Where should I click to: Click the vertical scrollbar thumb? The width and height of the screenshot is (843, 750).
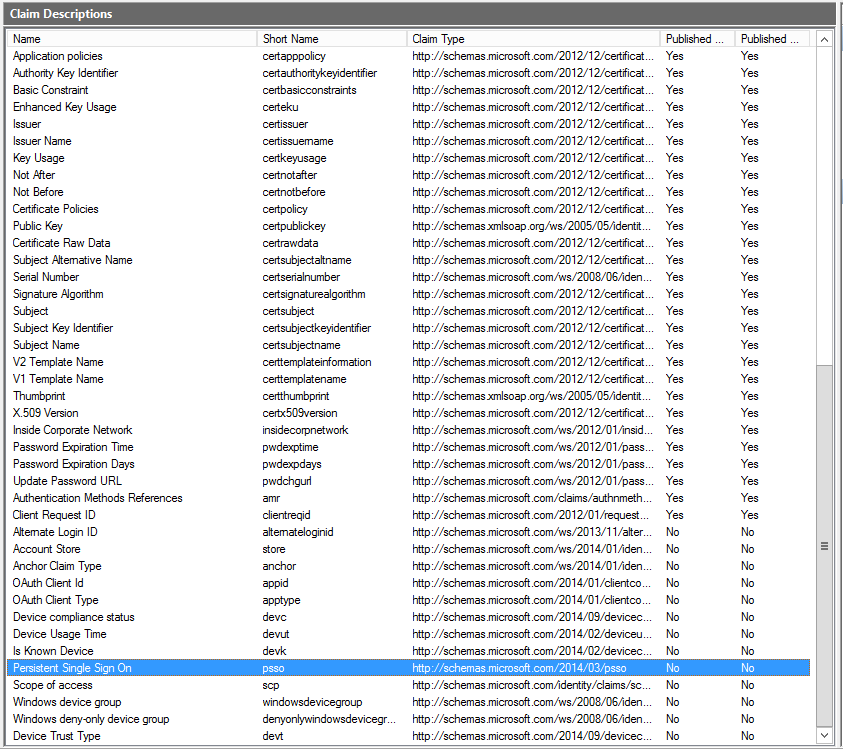[824, 546]
